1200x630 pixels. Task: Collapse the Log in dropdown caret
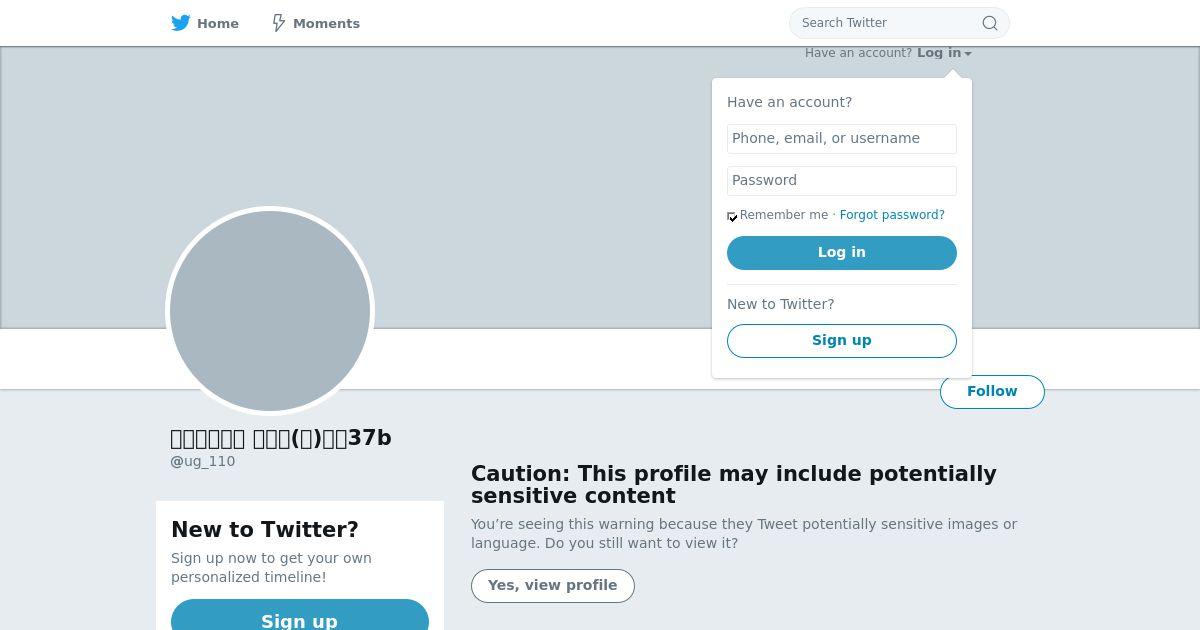(x=968, y=54)
